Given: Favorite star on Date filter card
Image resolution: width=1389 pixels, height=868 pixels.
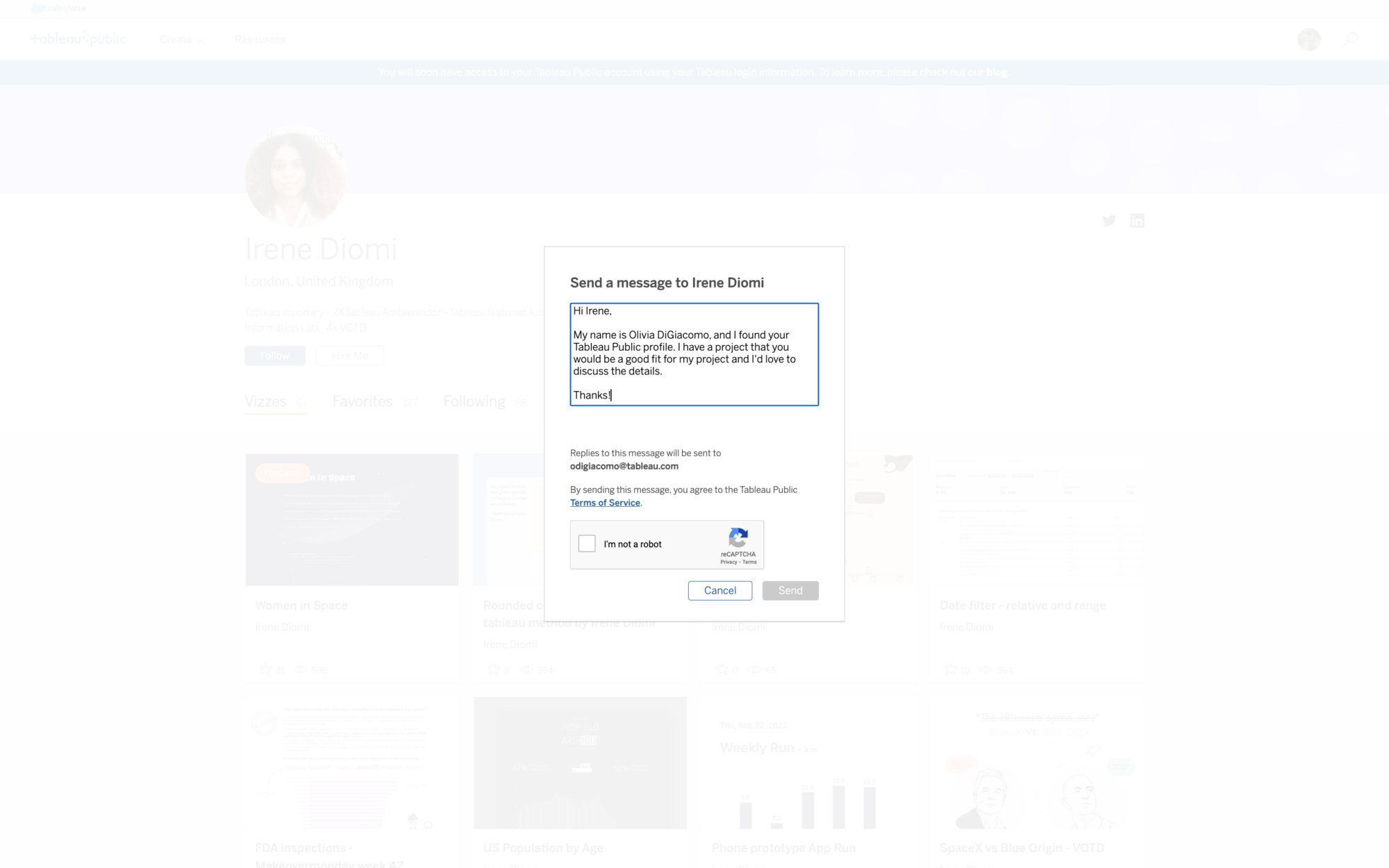Looking at the screenshot, I should point(950,669).
